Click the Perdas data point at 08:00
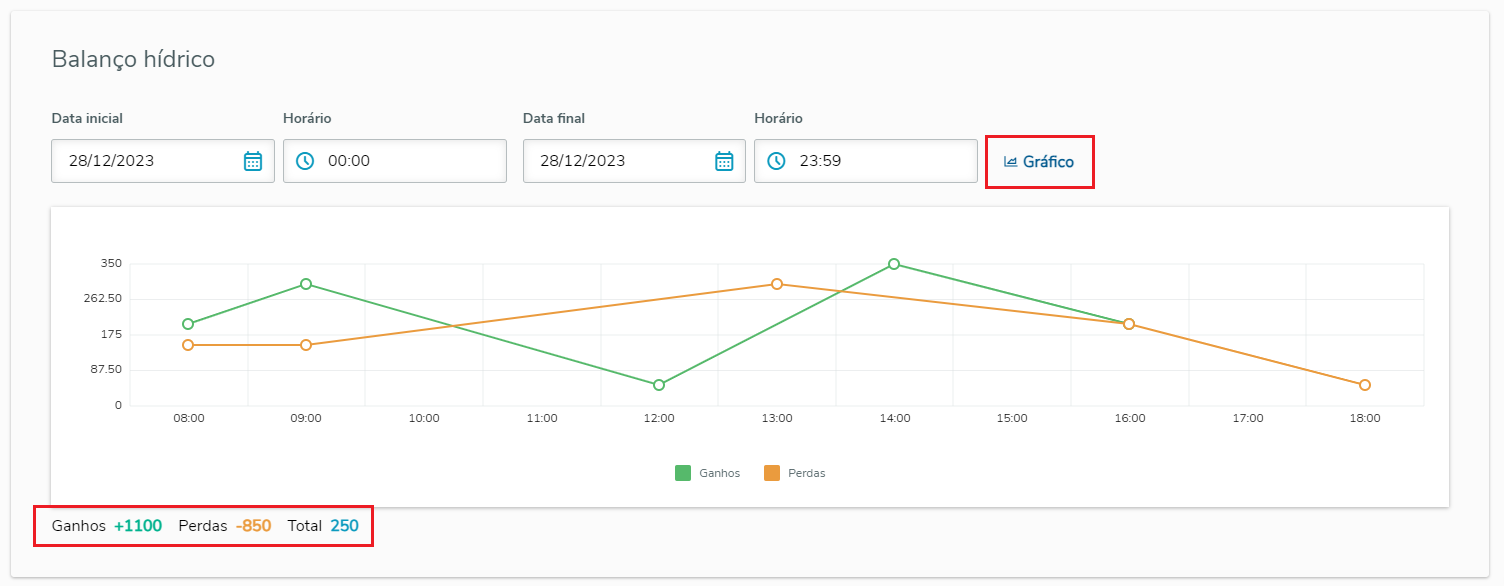 (188, 345)
